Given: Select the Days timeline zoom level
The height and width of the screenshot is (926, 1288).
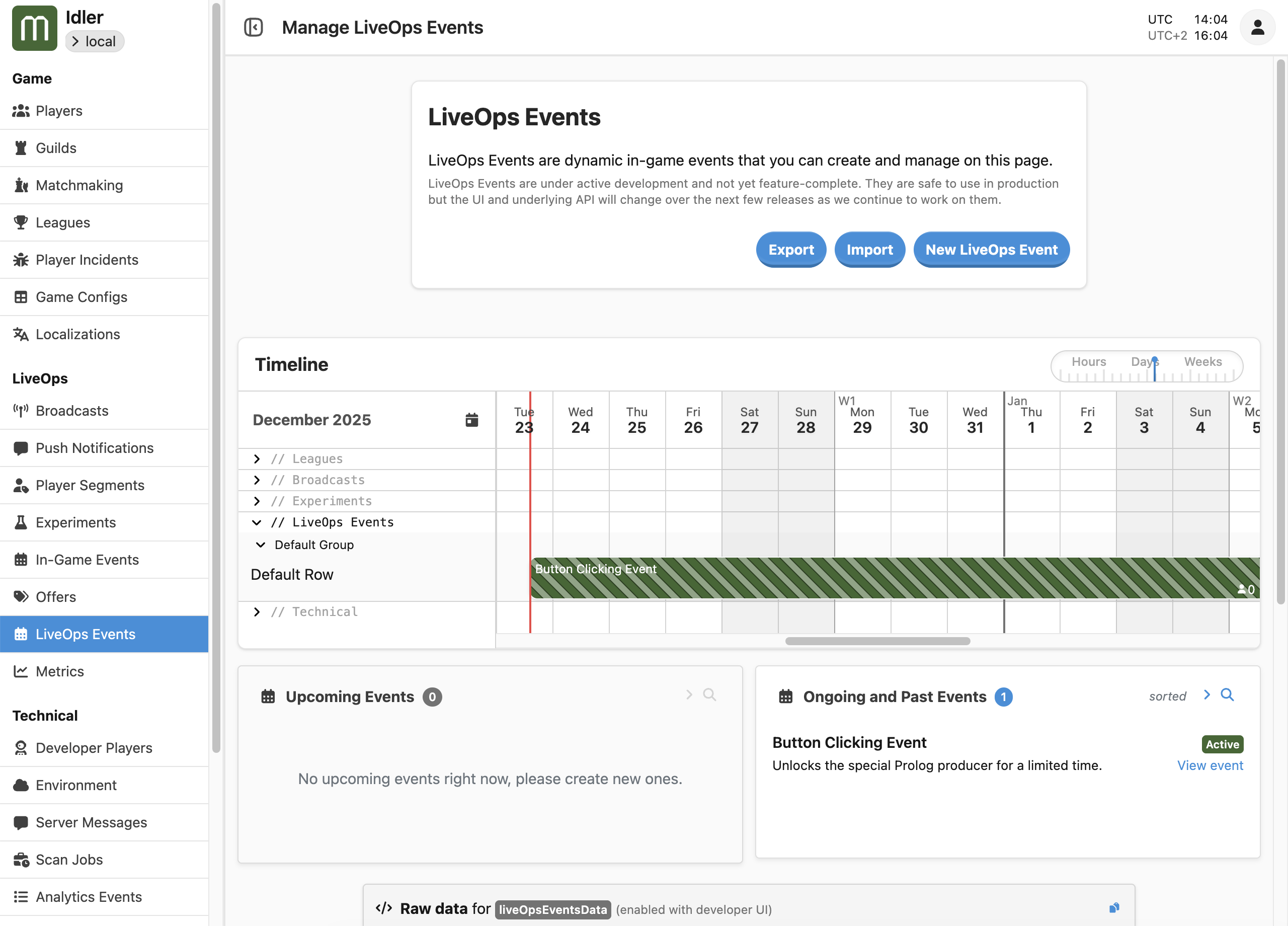Looking at the screenshot, I should [1143, 362].
